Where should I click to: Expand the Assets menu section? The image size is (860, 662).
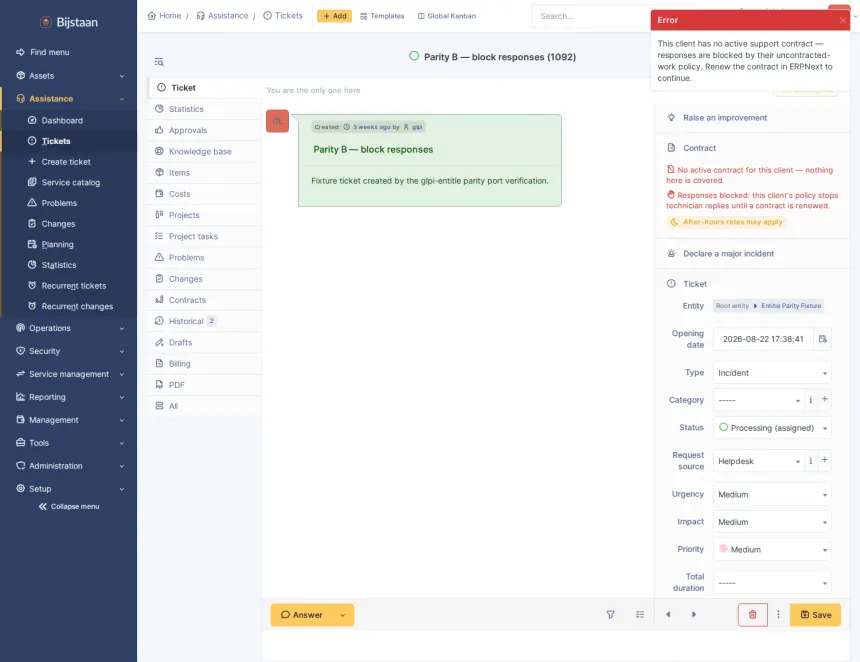tap(70, 76)
